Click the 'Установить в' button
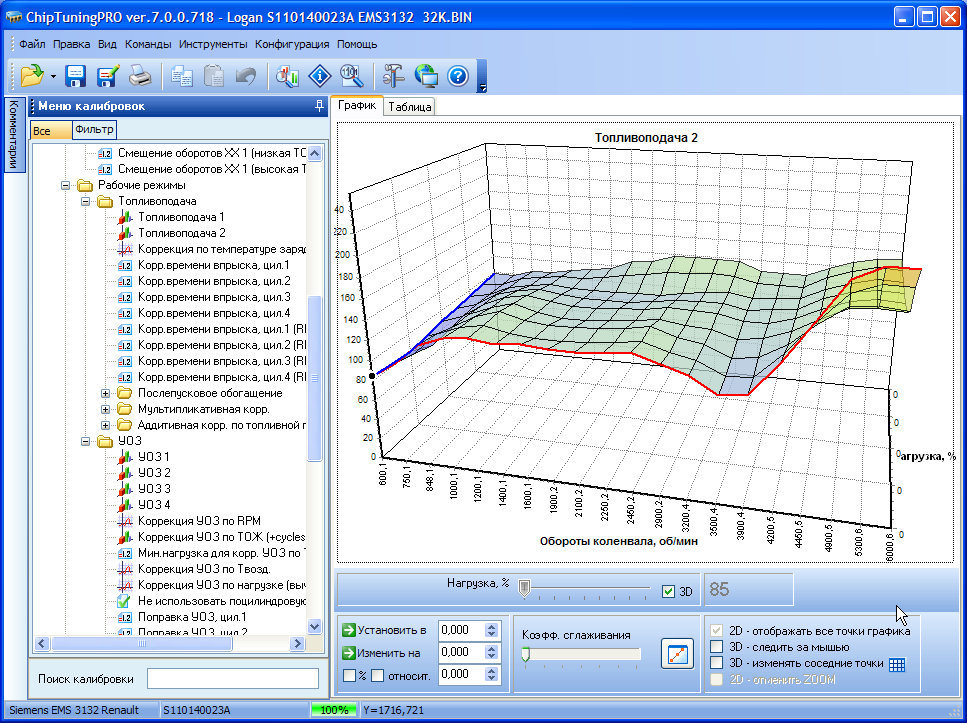Screen dimensions: 967x723 point(384,630)
